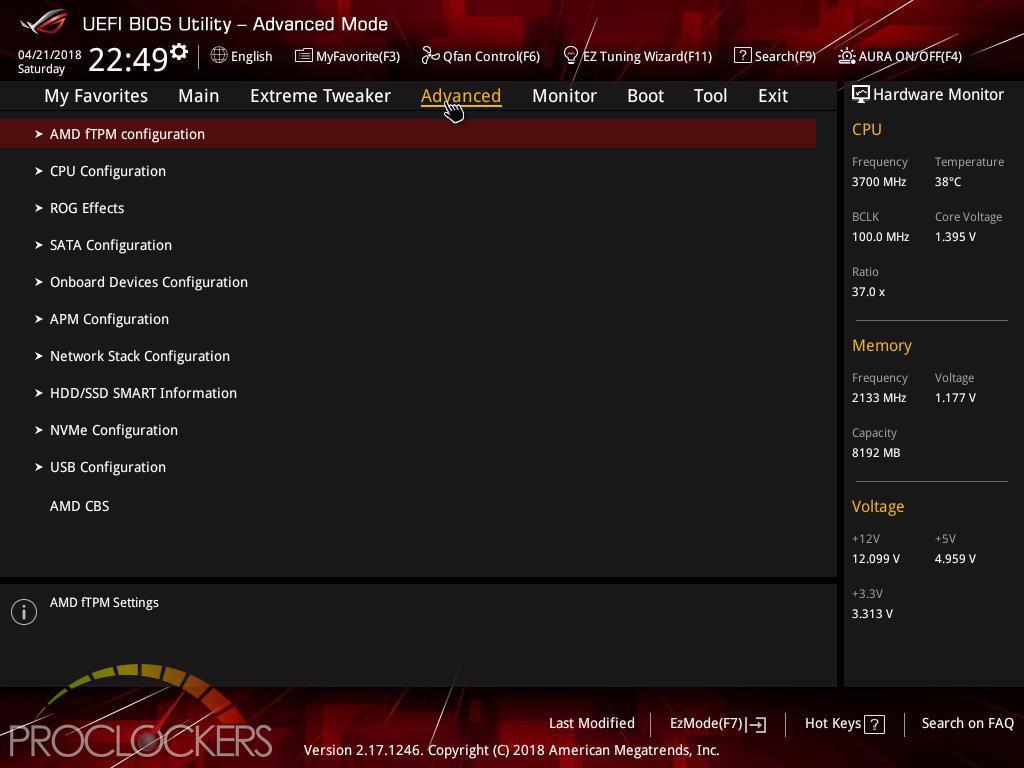The width and height of the screenshot is (1024, 768).
Task: Click the globe language icon
Action: click(219, 56)
